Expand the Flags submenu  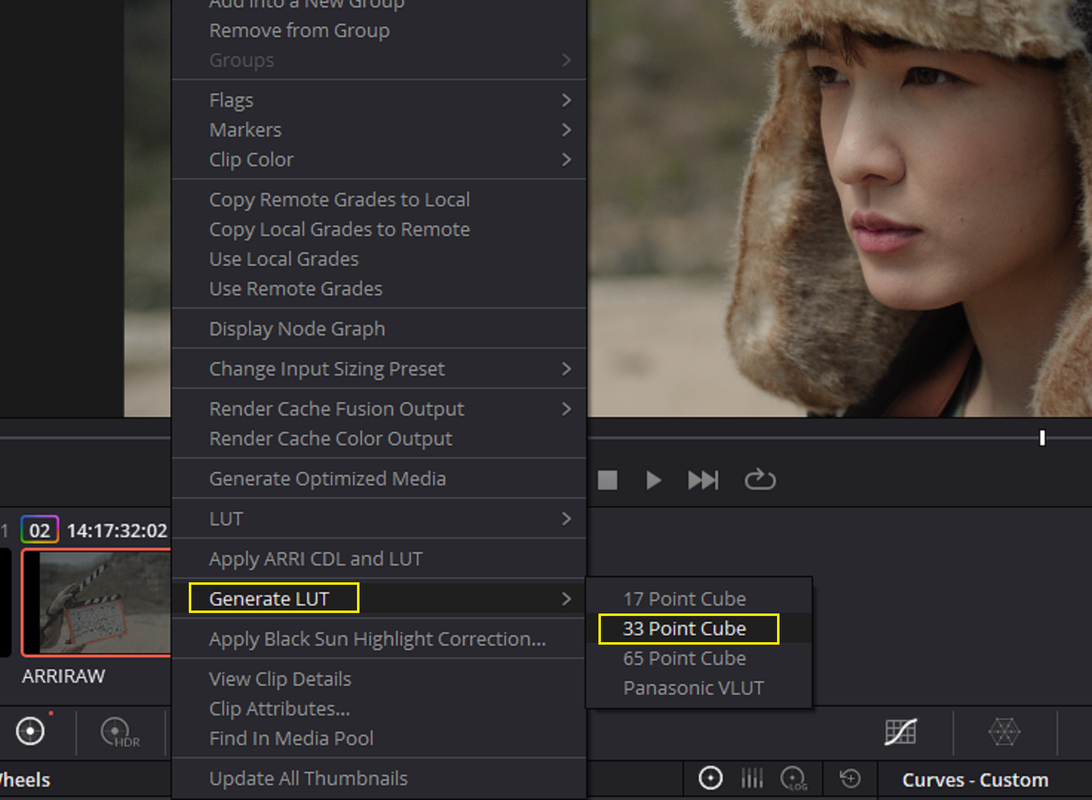click(x=379, y=100)
